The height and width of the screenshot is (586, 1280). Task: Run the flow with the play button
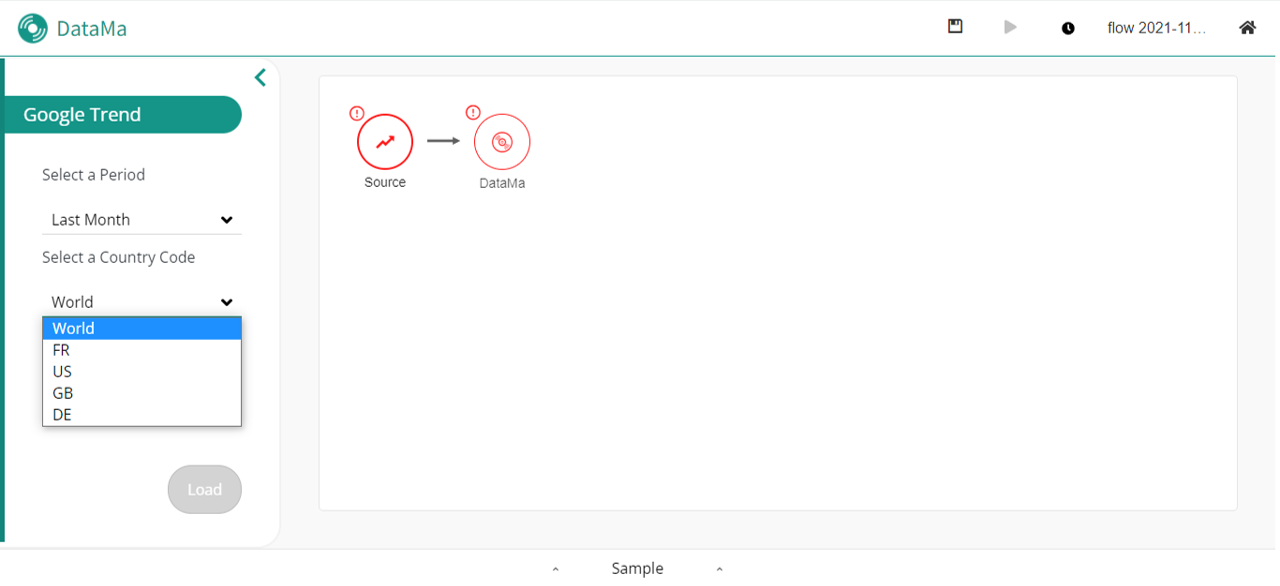[1011, 27]
